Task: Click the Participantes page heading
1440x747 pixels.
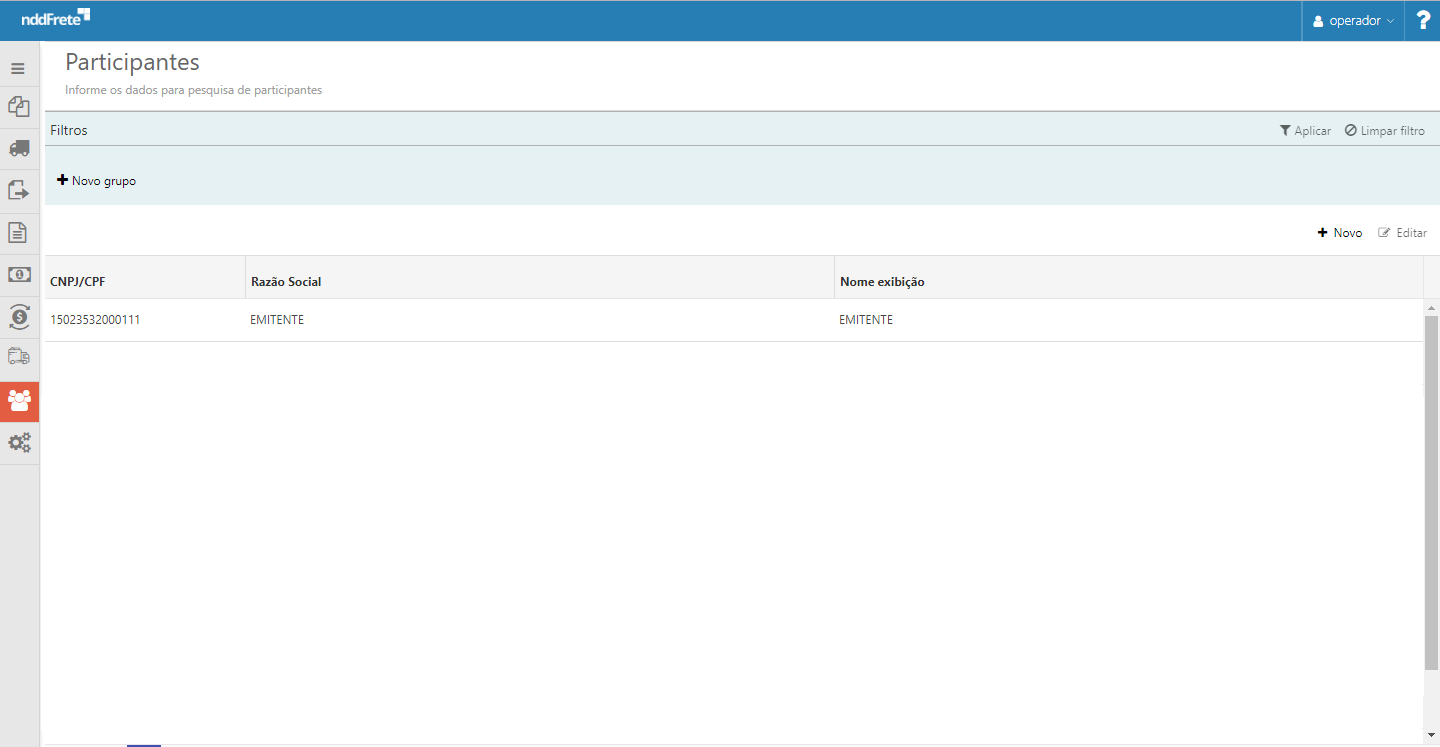Action: point(132,62)
